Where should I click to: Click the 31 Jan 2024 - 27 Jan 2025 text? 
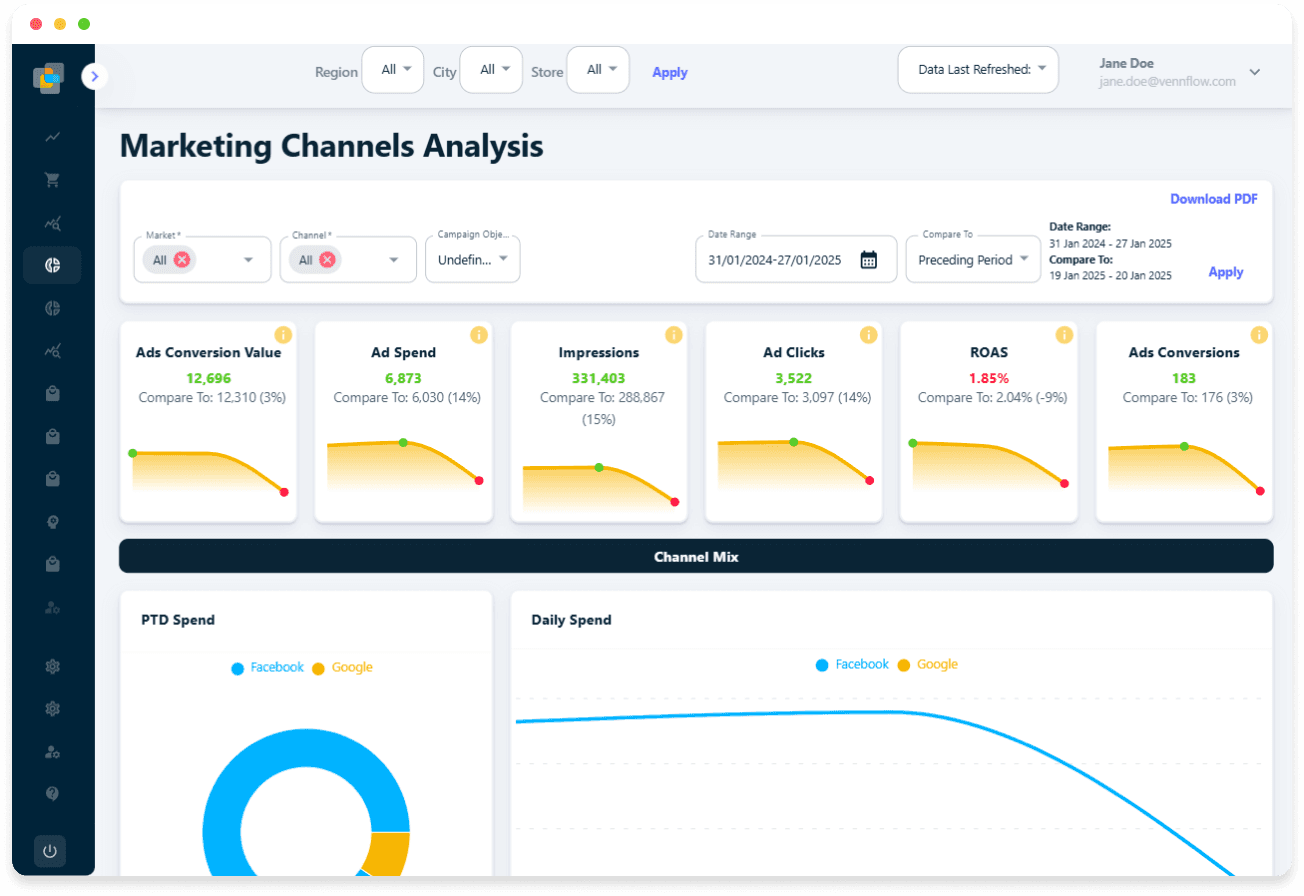click(1110, 243)
